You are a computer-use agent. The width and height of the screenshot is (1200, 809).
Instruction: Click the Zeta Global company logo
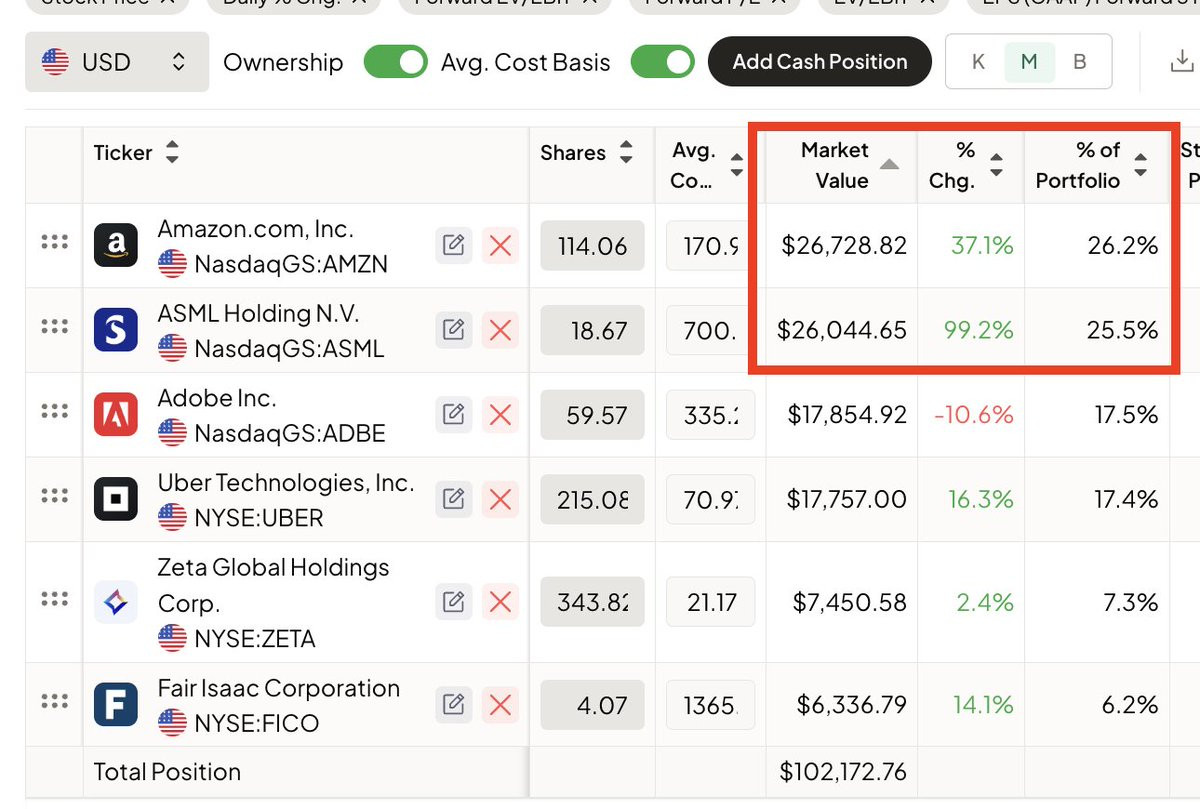[116, 602]
